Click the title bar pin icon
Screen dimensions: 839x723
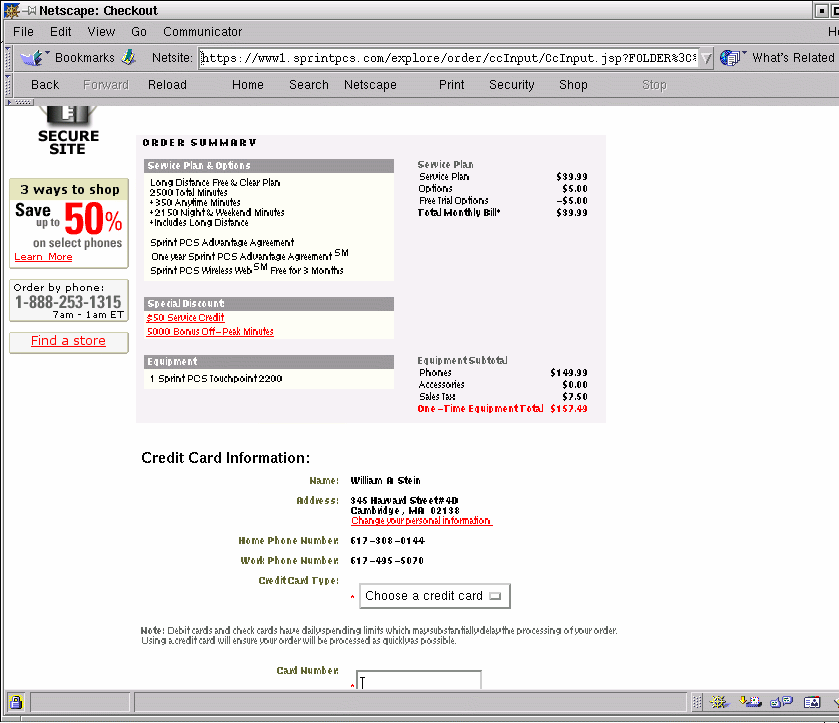pos(29,10)
